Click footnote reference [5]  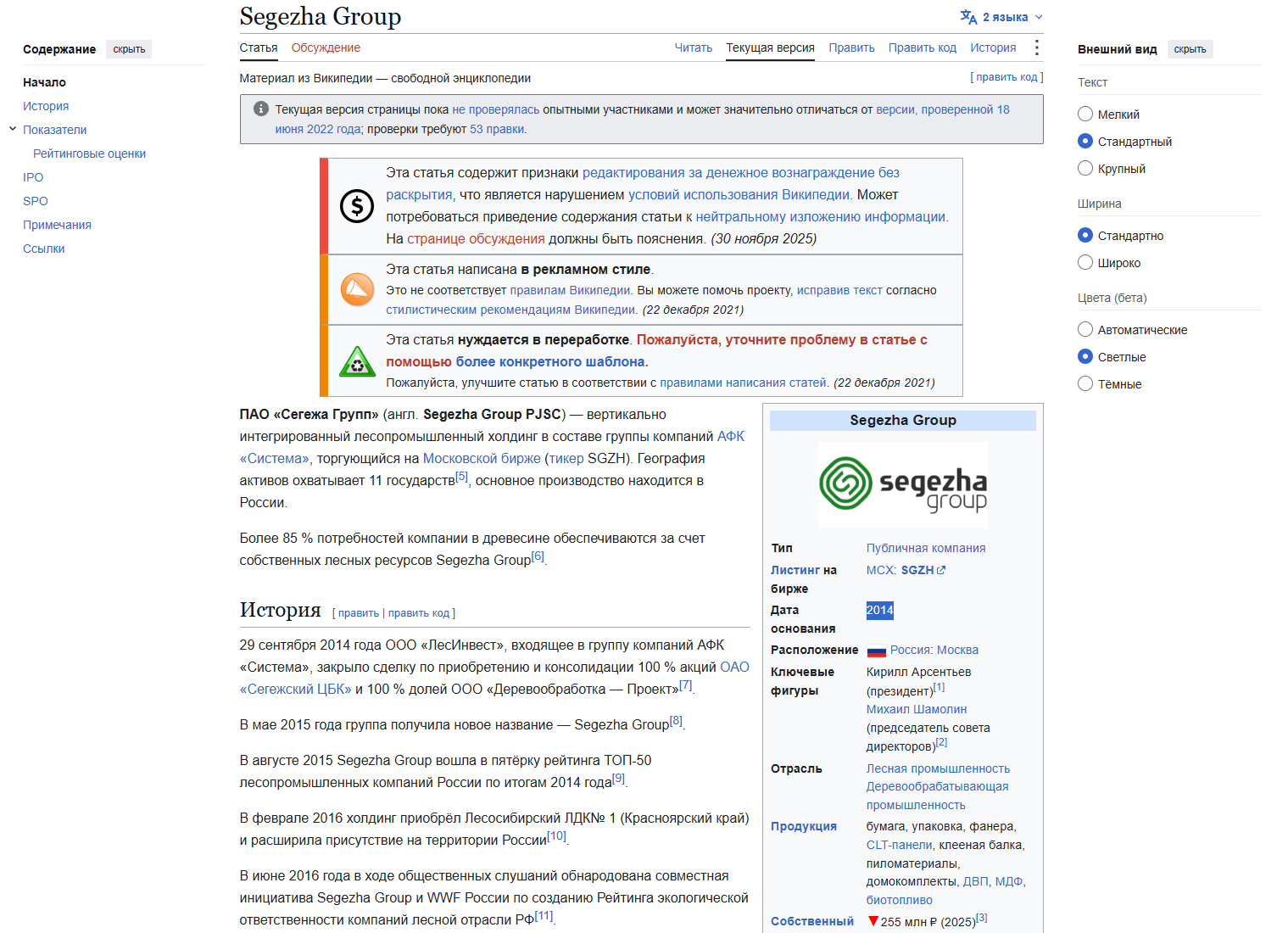click(x=461, y=477)
